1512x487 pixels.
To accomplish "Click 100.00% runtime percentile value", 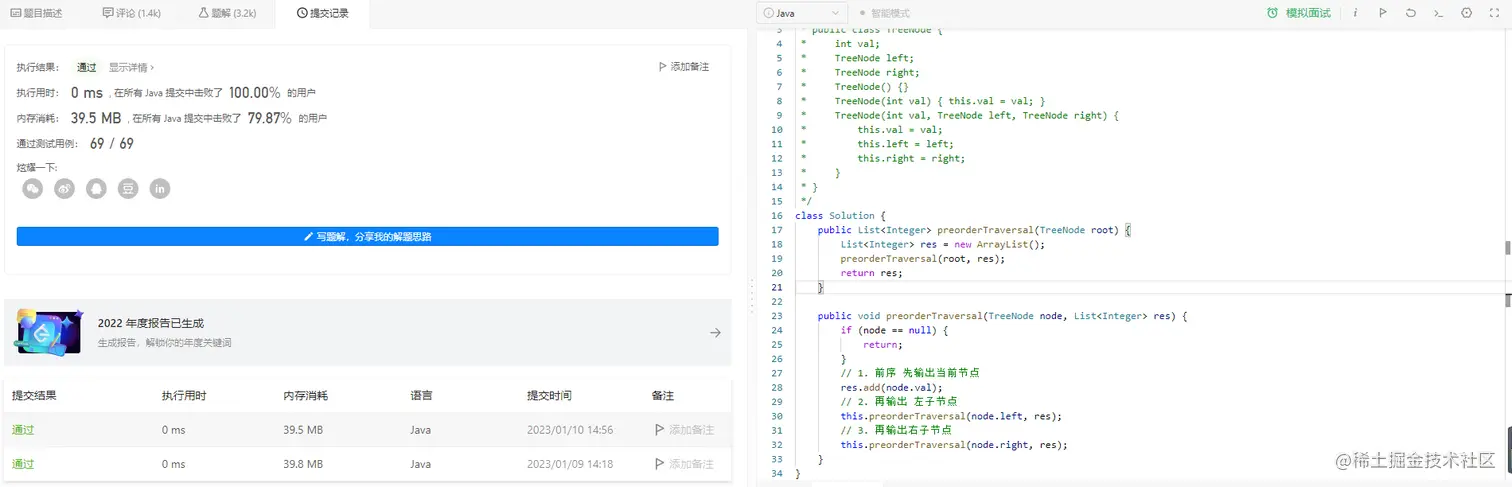I will pyautogui.click(x=254, y=92).
